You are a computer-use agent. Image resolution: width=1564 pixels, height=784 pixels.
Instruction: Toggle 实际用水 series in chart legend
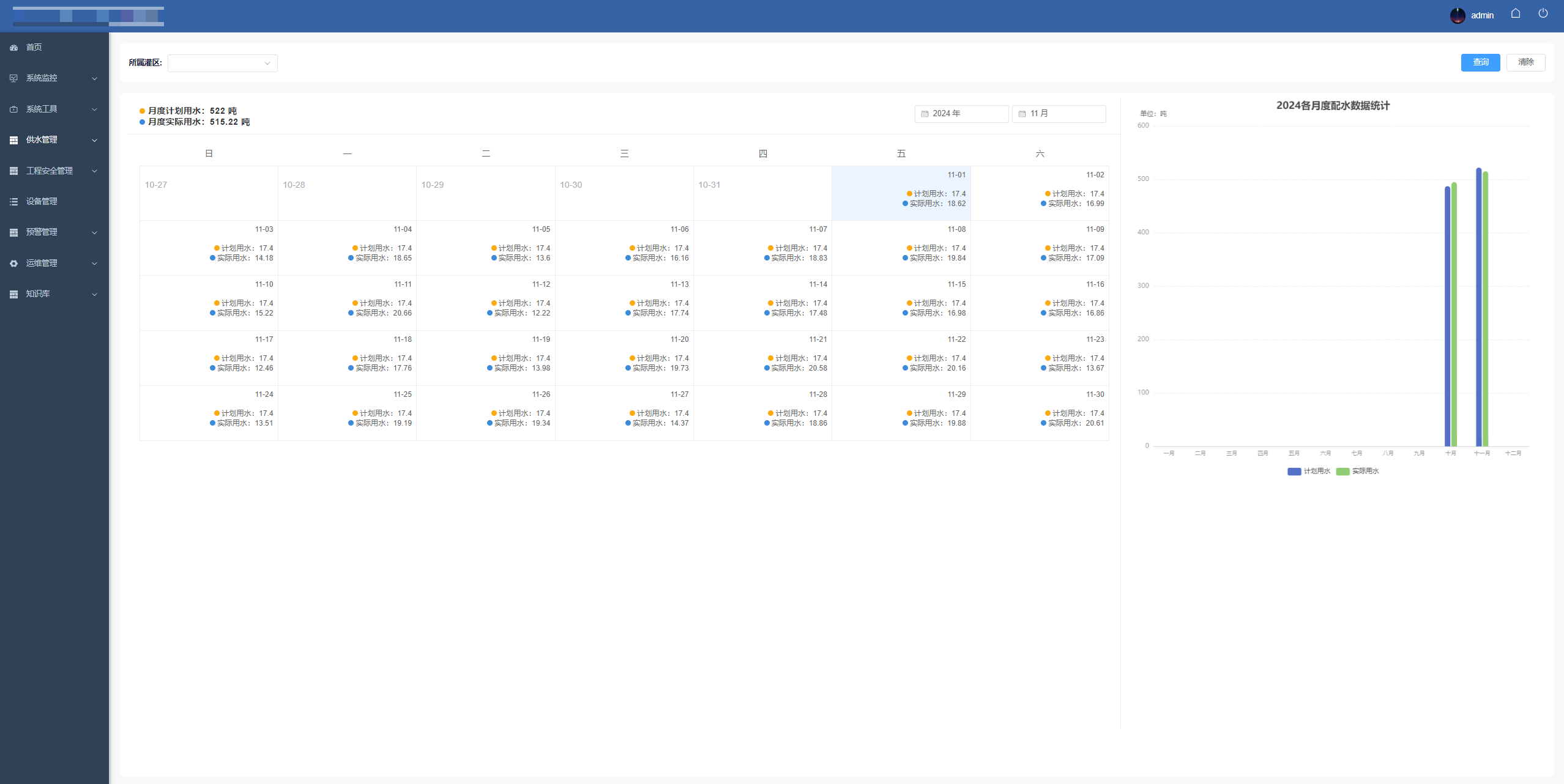(1357, 472)
